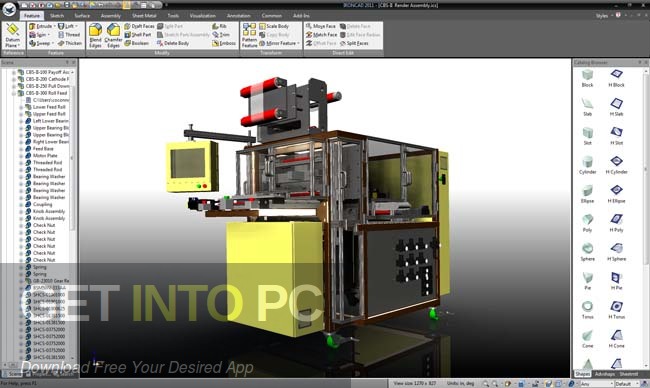Collapse the CBS-B-300 Roll Feed node
This screenshot has height=388, width=650.
pos(14,93)
